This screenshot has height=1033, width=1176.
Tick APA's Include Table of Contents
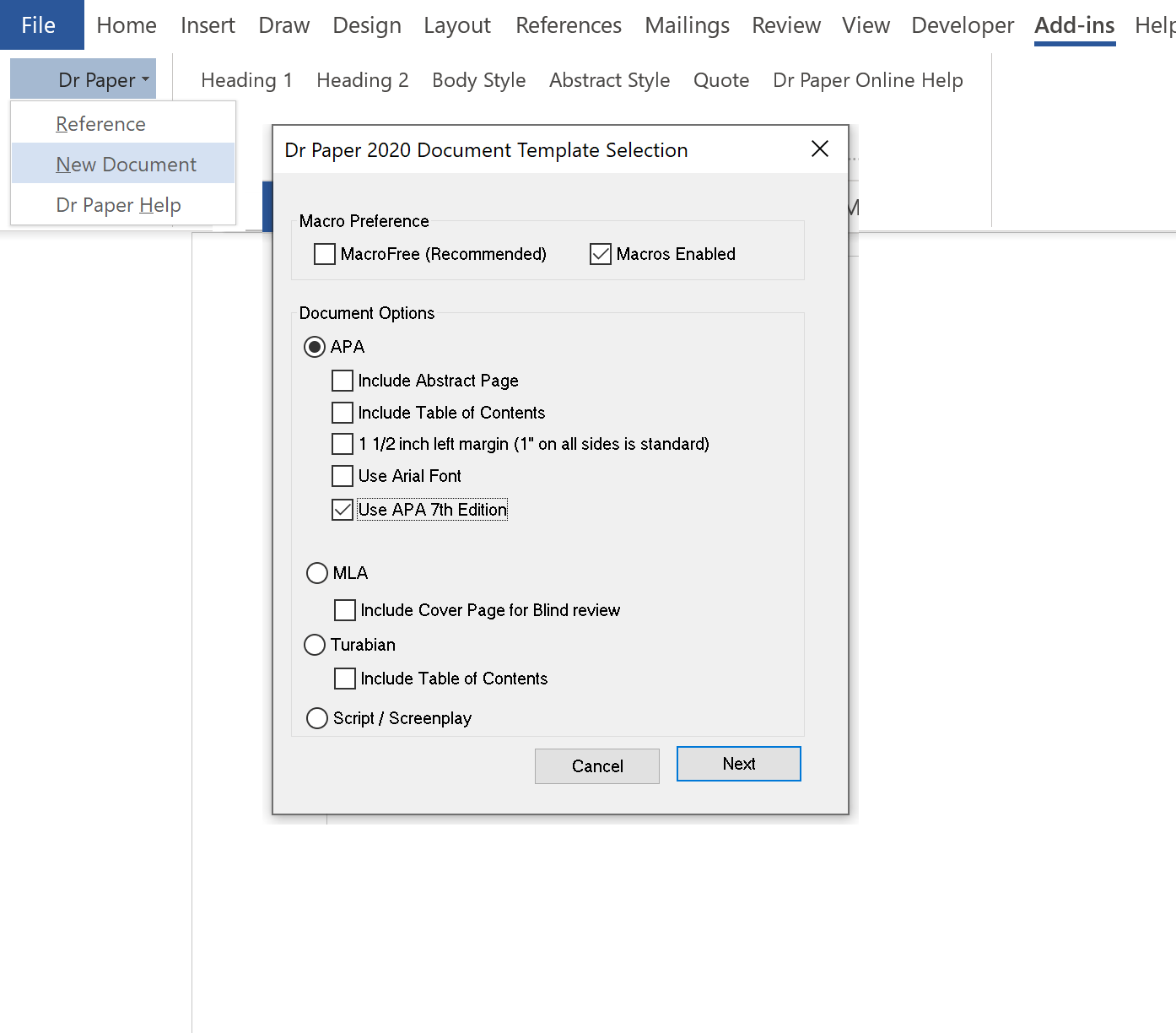(343, 413)
